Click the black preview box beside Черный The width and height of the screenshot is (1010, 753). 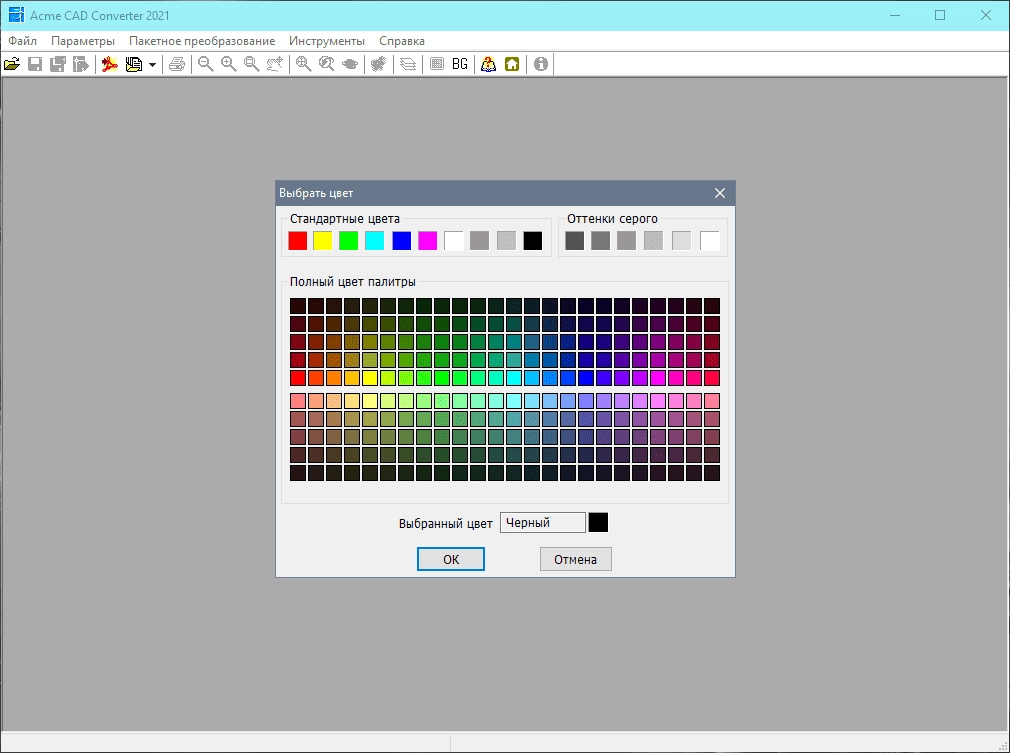click(598, 522)
